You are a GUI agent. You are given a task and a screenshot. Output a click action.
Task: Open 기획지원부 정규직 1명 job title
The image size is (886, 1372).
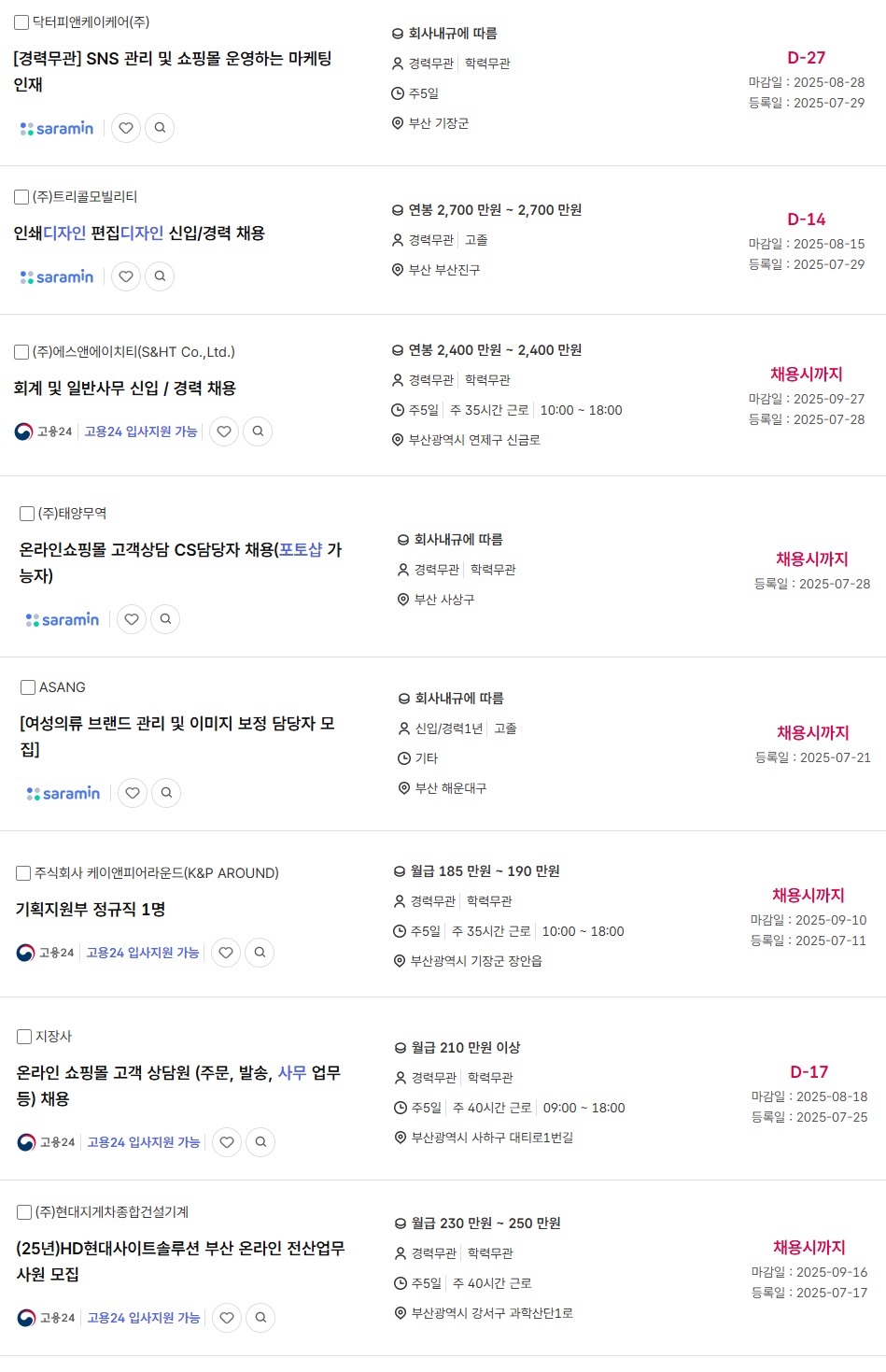[91, 910]
